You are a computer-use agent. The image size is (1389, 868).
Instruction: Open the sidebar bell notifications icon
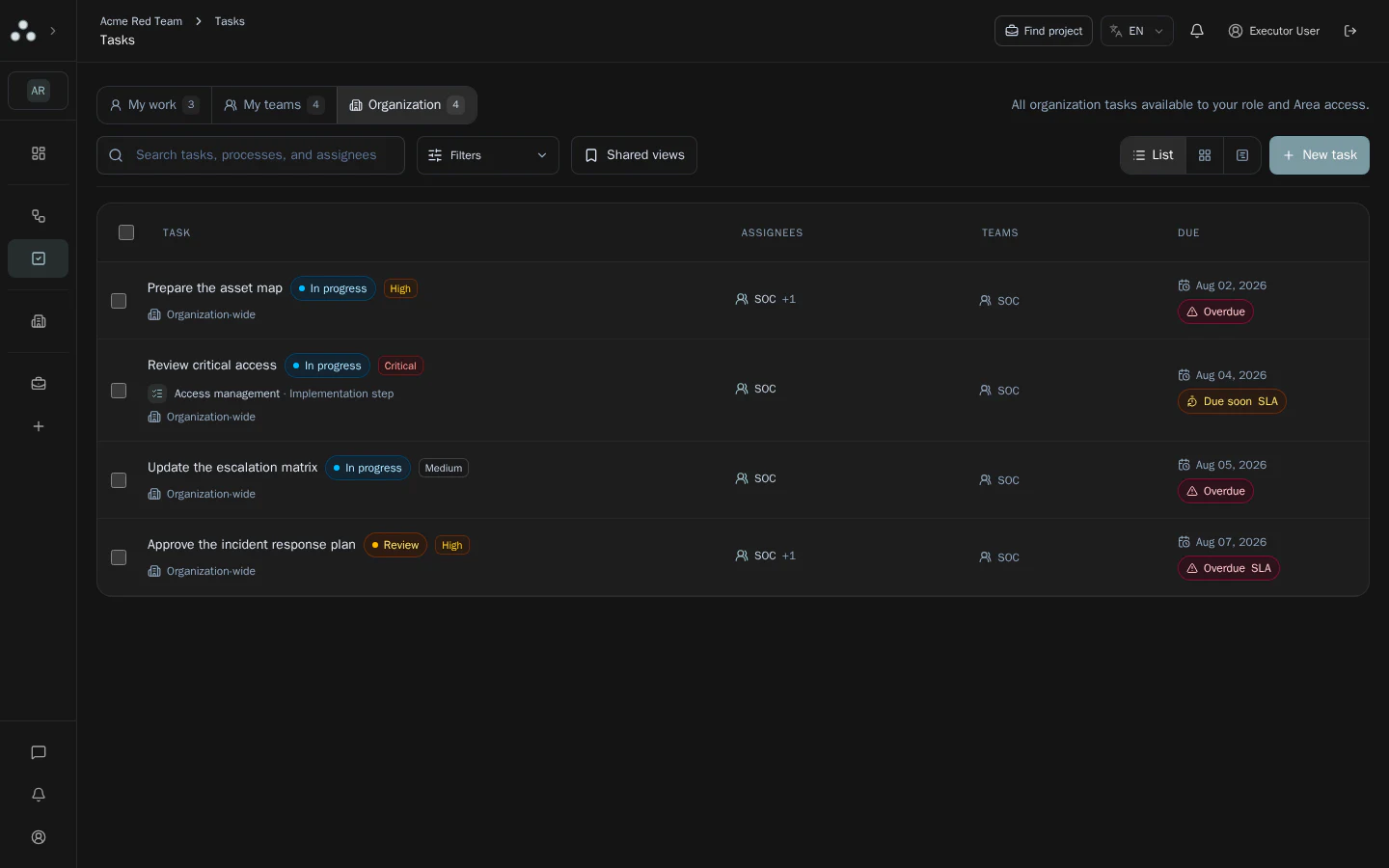click(x=39, y=795)
